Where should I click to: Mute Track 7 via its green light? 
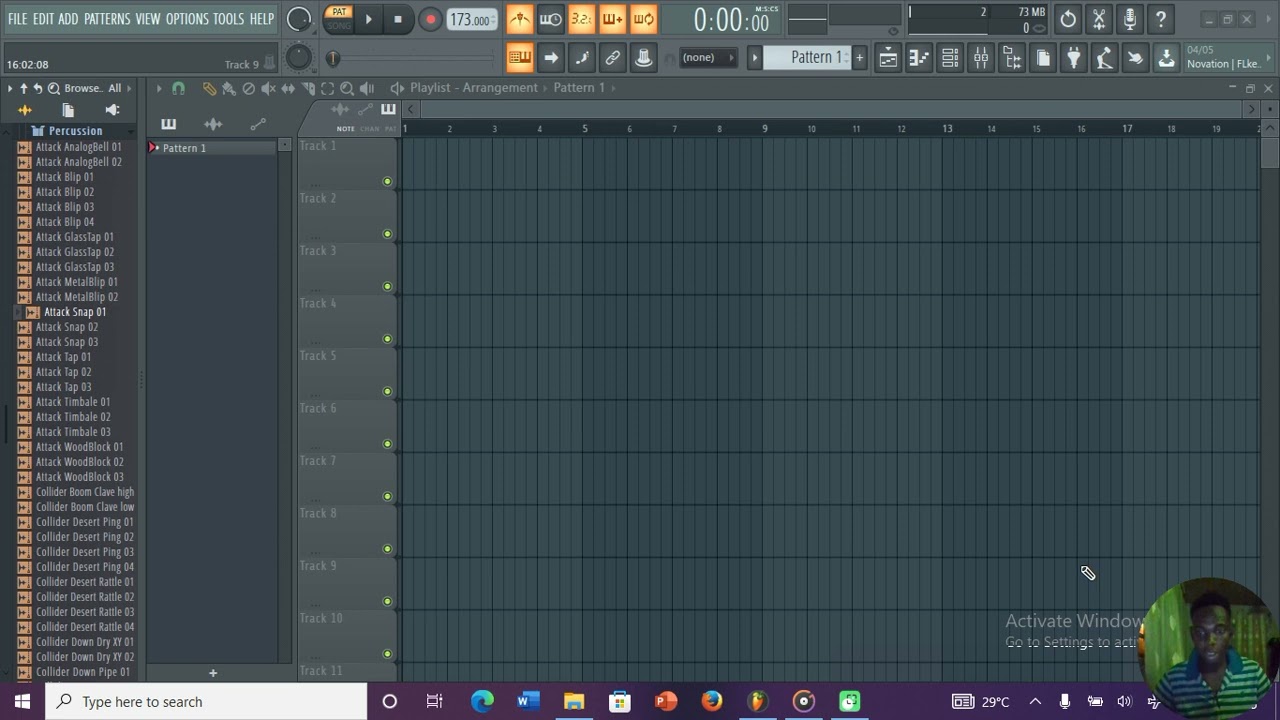(x=387, y=496)
